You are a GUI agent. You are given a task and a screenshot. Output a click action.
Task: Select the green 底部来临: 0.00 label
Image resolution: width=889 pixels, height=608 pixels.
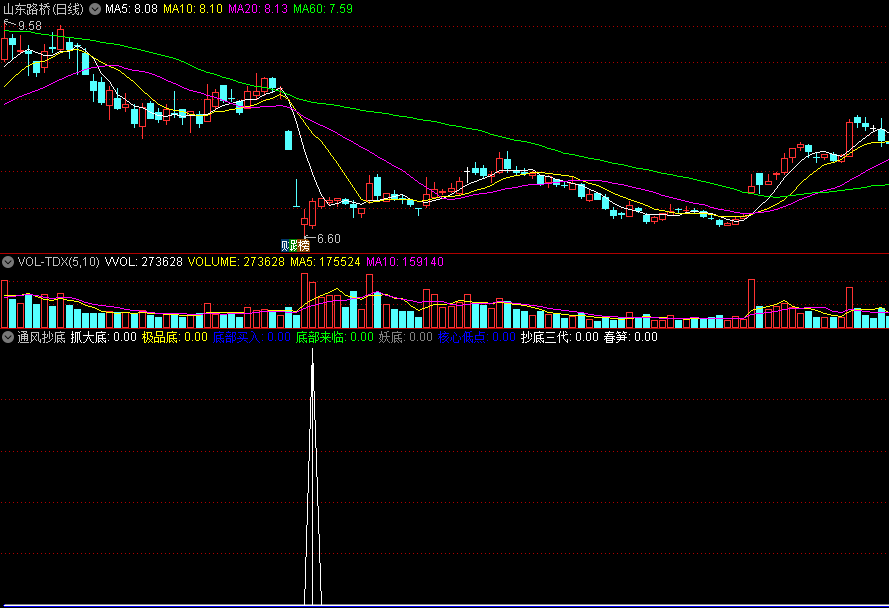(335, 337)
